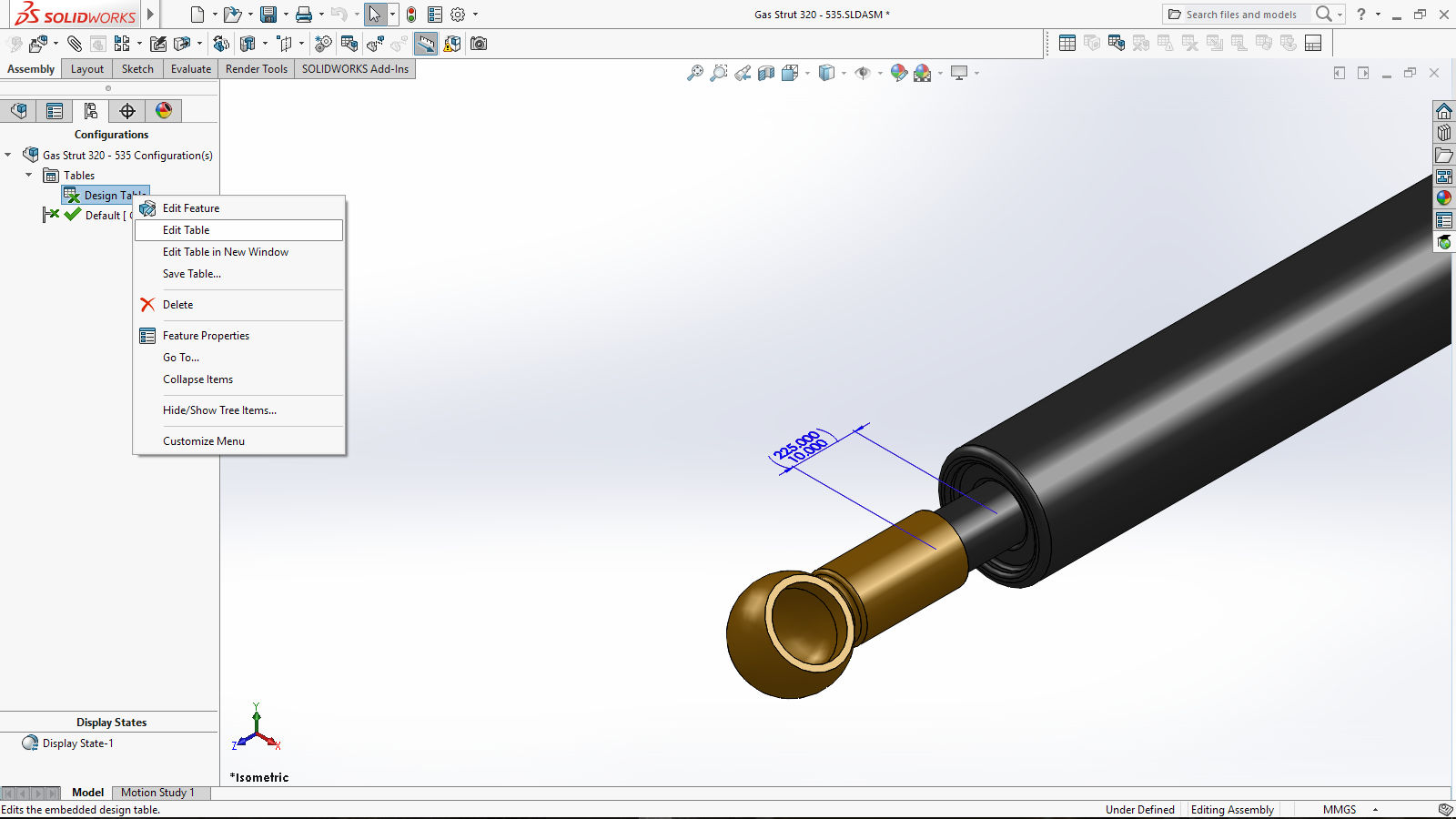The height and width of the screenshot is (819, 1456).
Task: Switch to the Evaluate tab
Action: (x=190, y=69)
